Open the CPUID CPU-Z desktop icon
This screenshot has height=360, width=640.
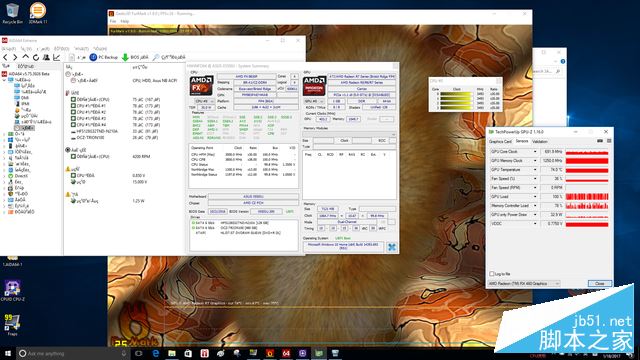point(13,291)
